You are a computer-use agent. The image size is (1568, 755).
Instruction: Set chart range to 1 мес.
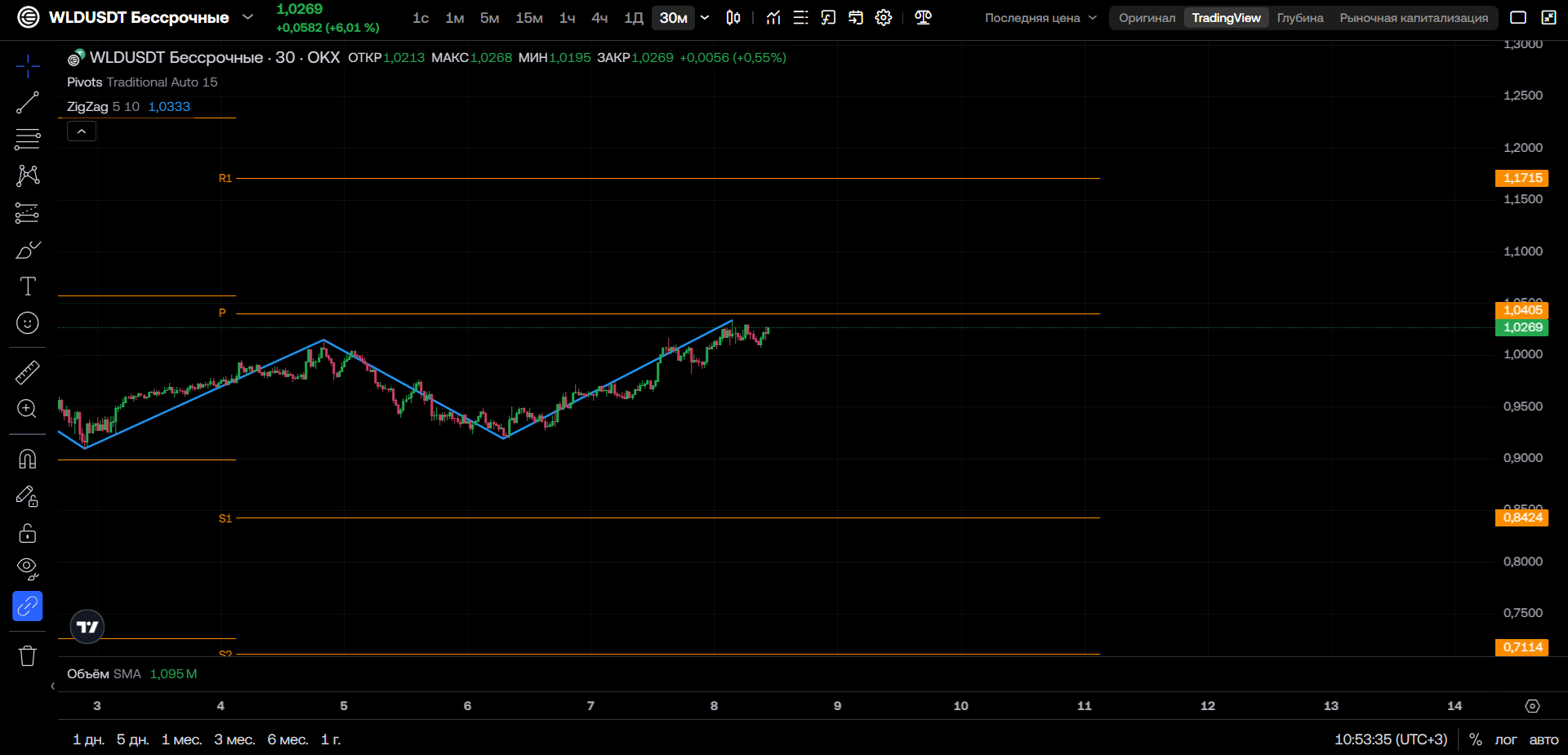[181, 739]
